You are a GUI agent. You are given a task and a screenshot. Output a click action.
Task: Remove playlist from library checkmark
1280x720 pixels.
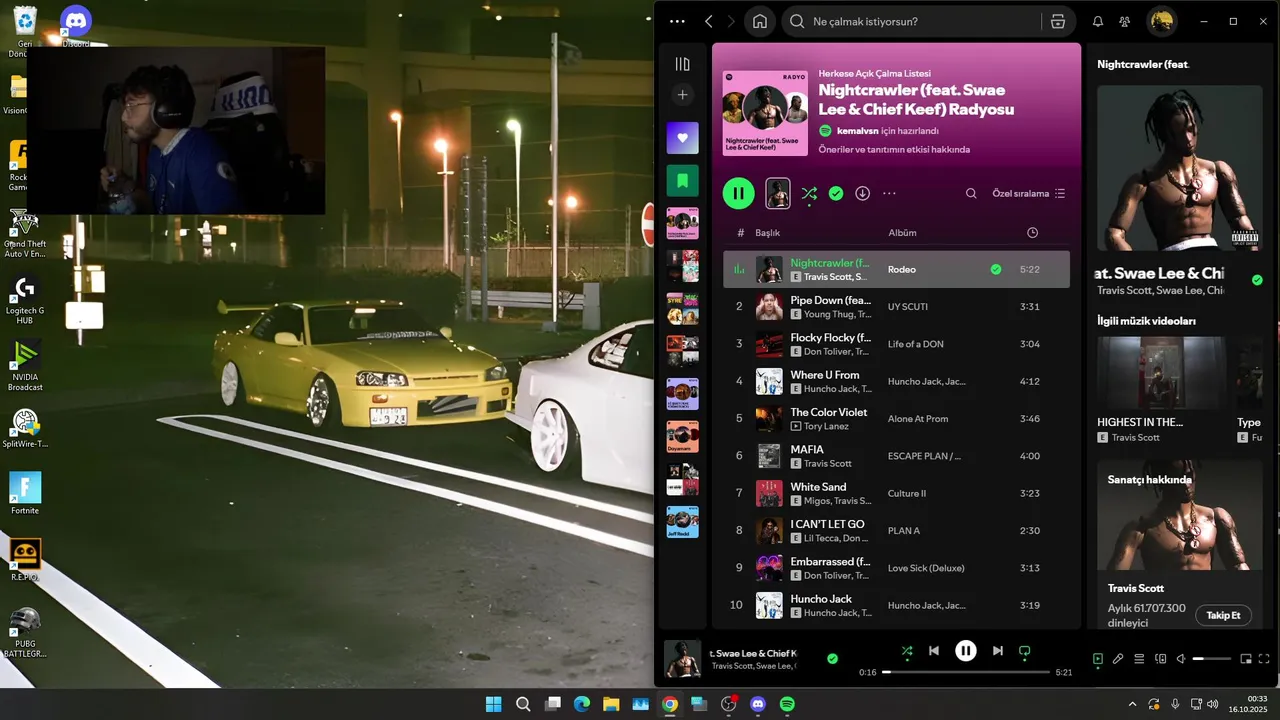click(836, 193)
